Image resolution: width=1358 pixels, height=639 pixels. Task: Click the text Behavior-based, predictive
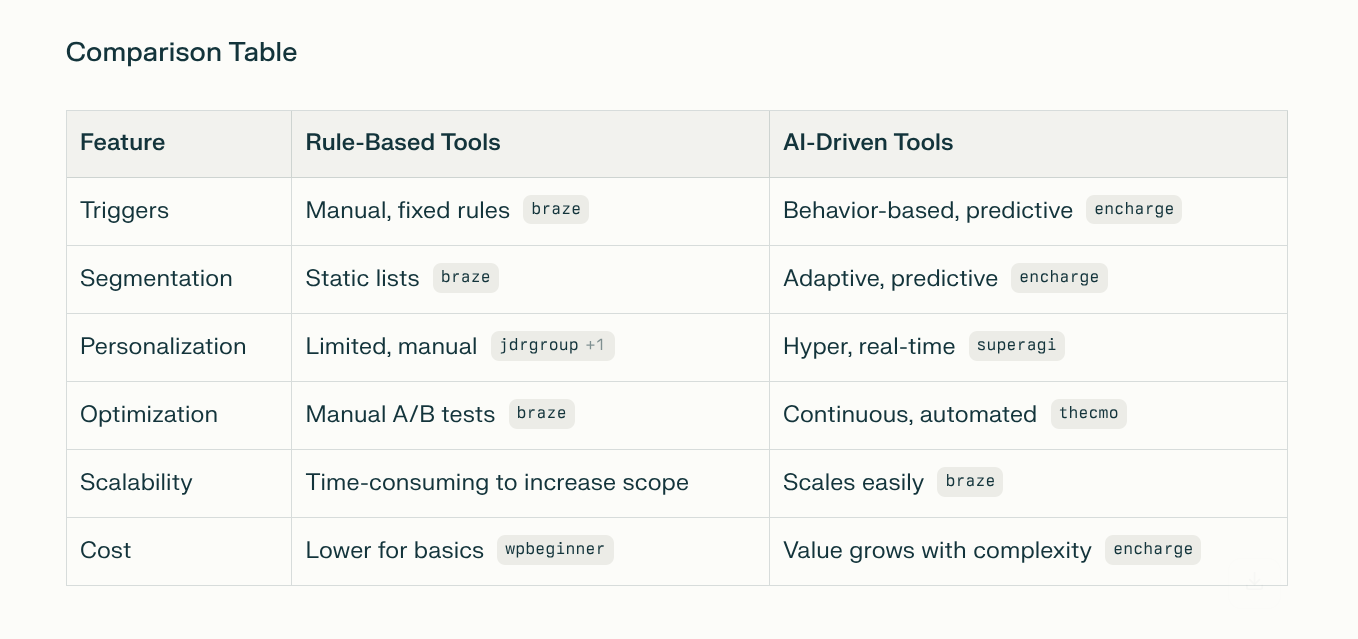(928, 210)
